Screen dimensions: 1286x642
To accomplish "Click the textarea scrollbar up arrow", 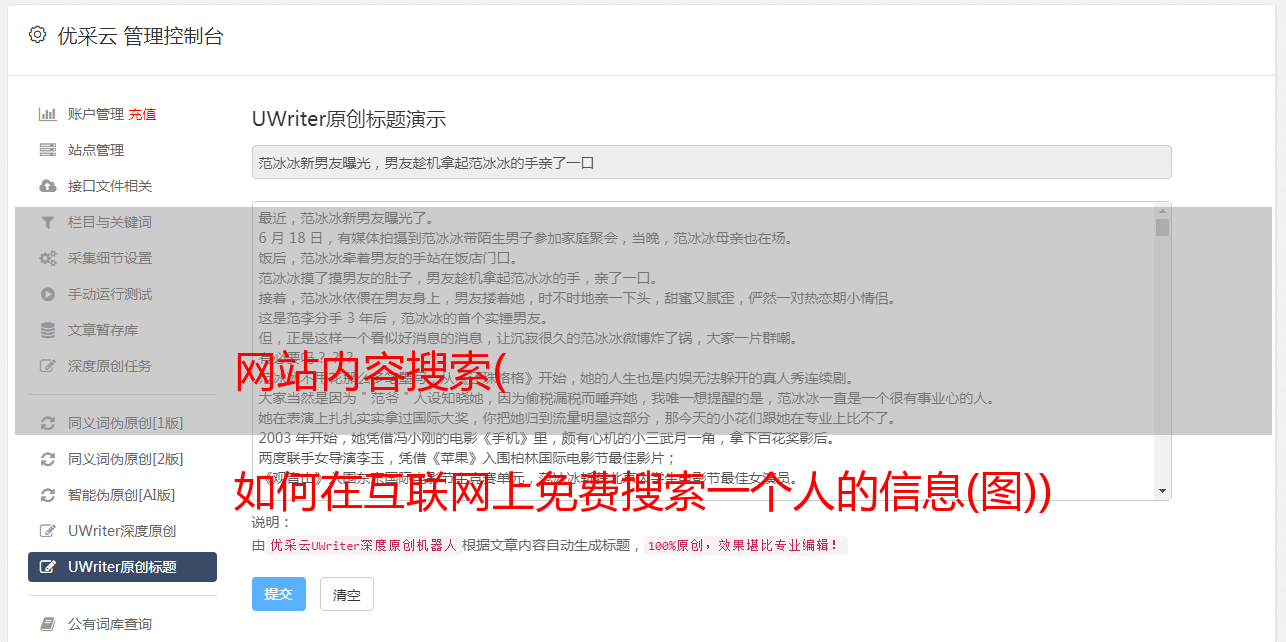I will pyautogui.click(x=1162, y=210).
